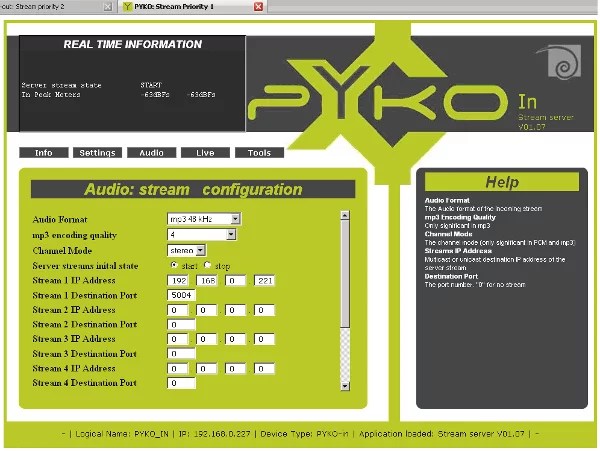Click the scrollbar down arrow
Screen dimensions: 600x451
(345, 385)
